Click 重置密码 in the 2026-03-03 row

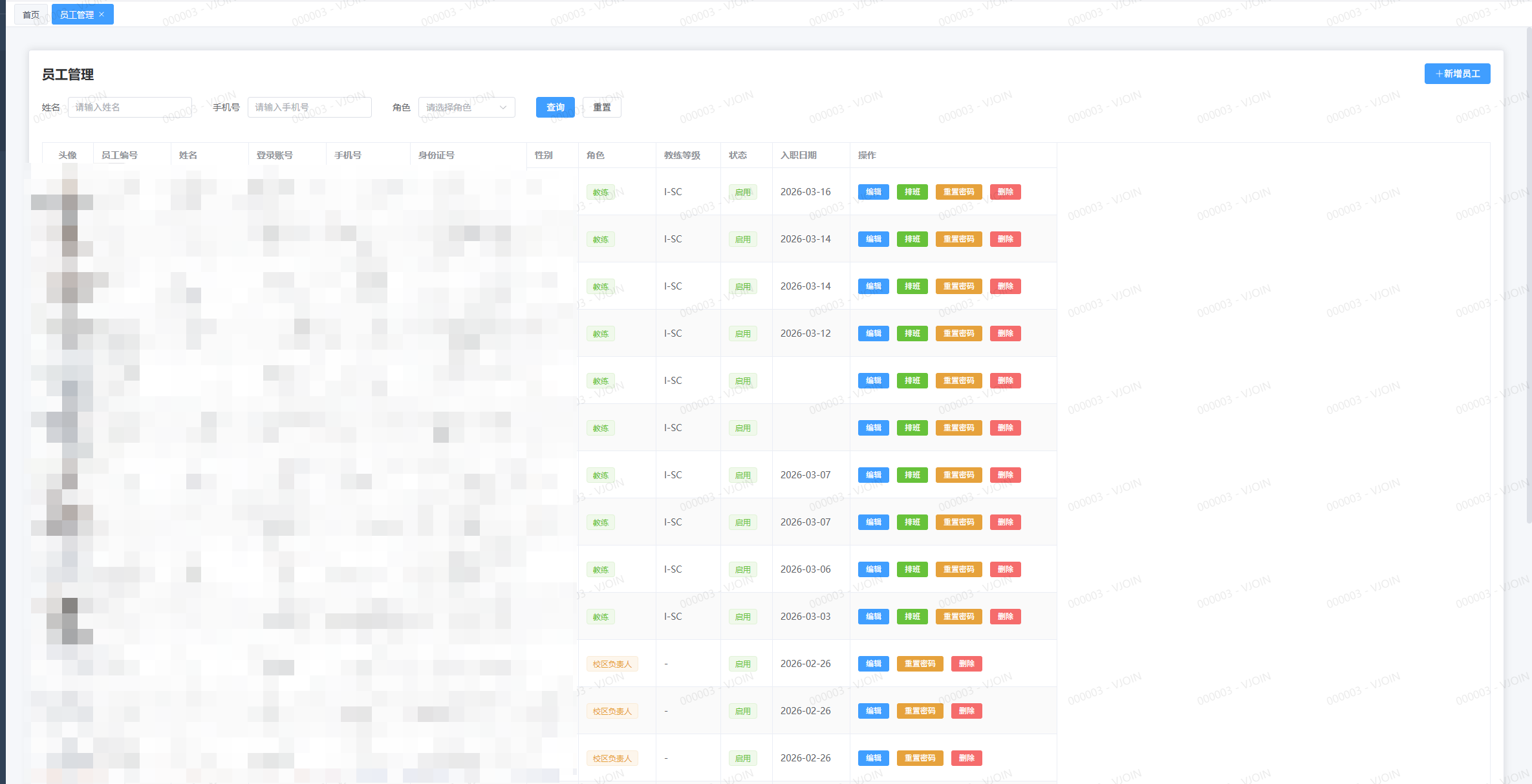[959, 617]
